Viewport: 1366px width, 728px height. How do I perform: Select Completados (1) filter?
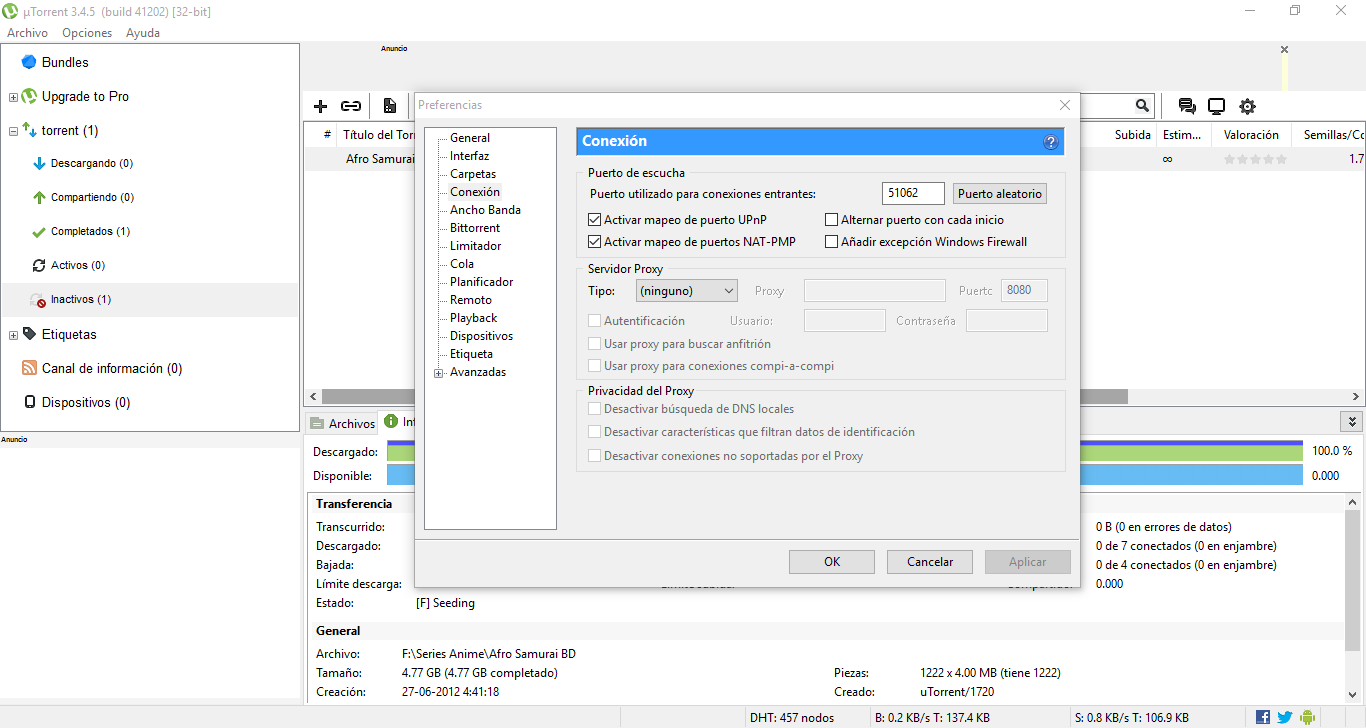point(90,231)
